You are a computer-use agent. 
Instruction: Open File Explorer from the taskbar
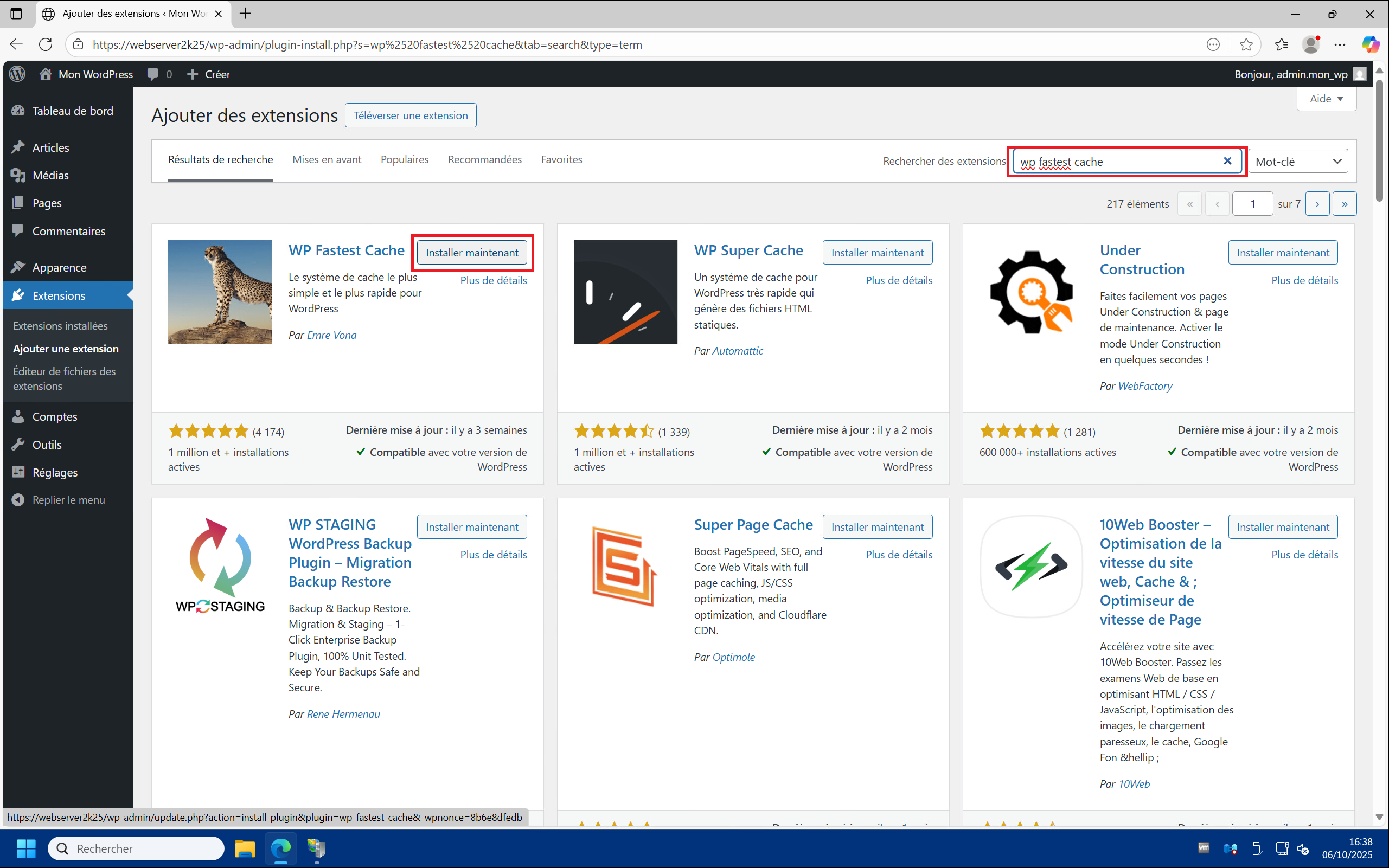click(x=245, y=848)
